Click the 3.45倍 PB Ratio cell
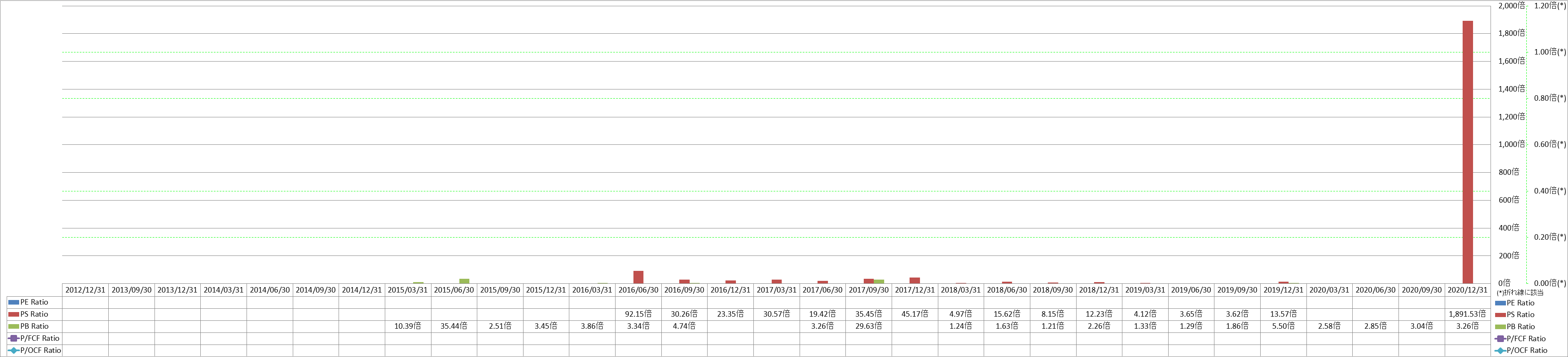 point(546,327)
